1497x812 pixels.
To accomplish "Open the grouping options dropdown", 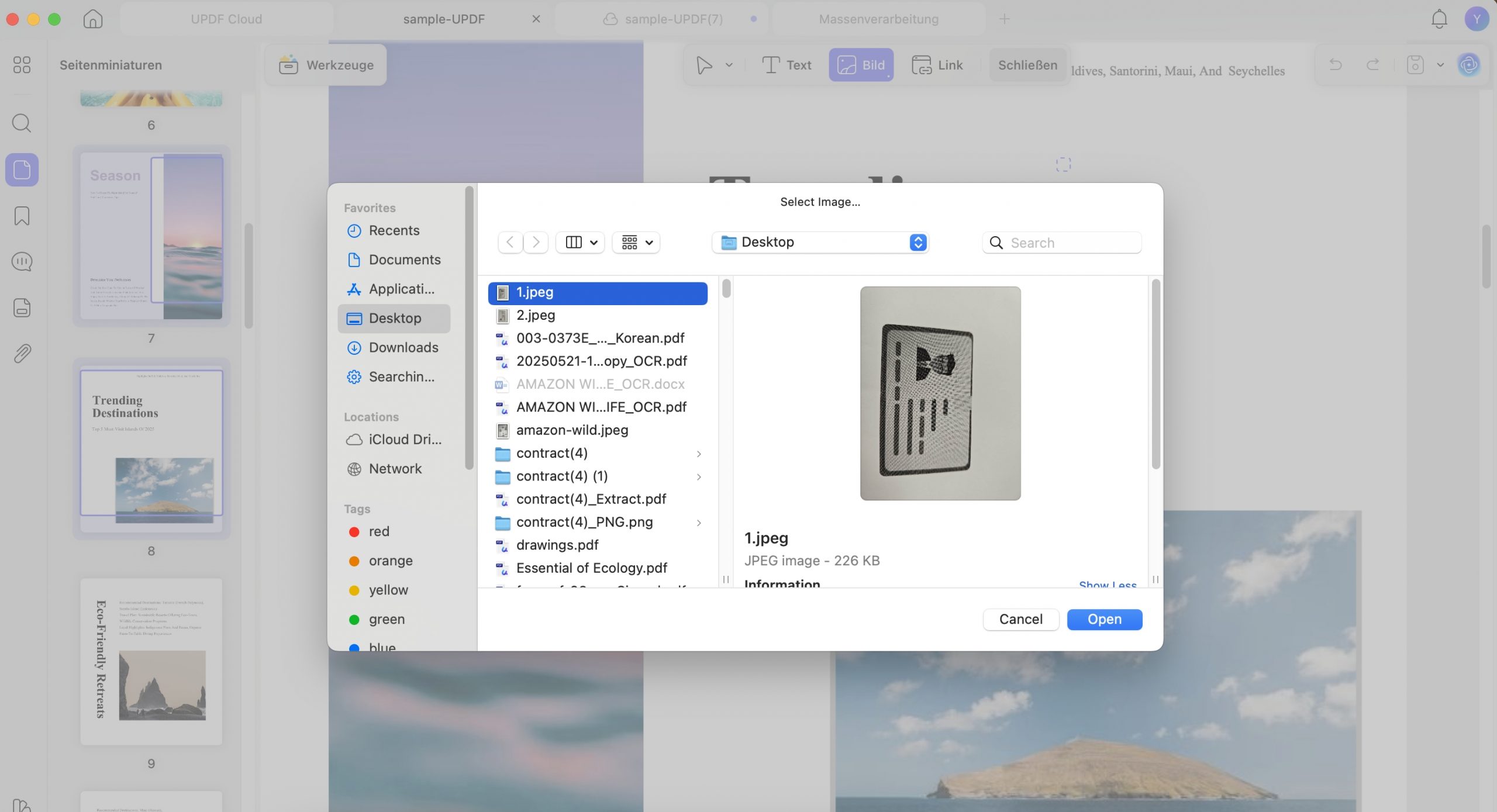I will pyautogui.click(x=636, y=242).
